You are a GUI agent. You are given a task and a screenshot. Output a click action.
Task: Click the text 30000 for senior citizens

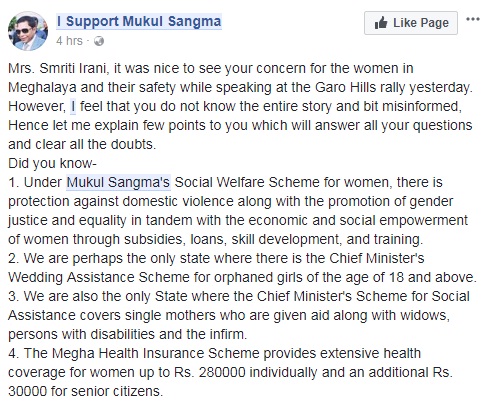pyautogui.click(x=86, y=391)
